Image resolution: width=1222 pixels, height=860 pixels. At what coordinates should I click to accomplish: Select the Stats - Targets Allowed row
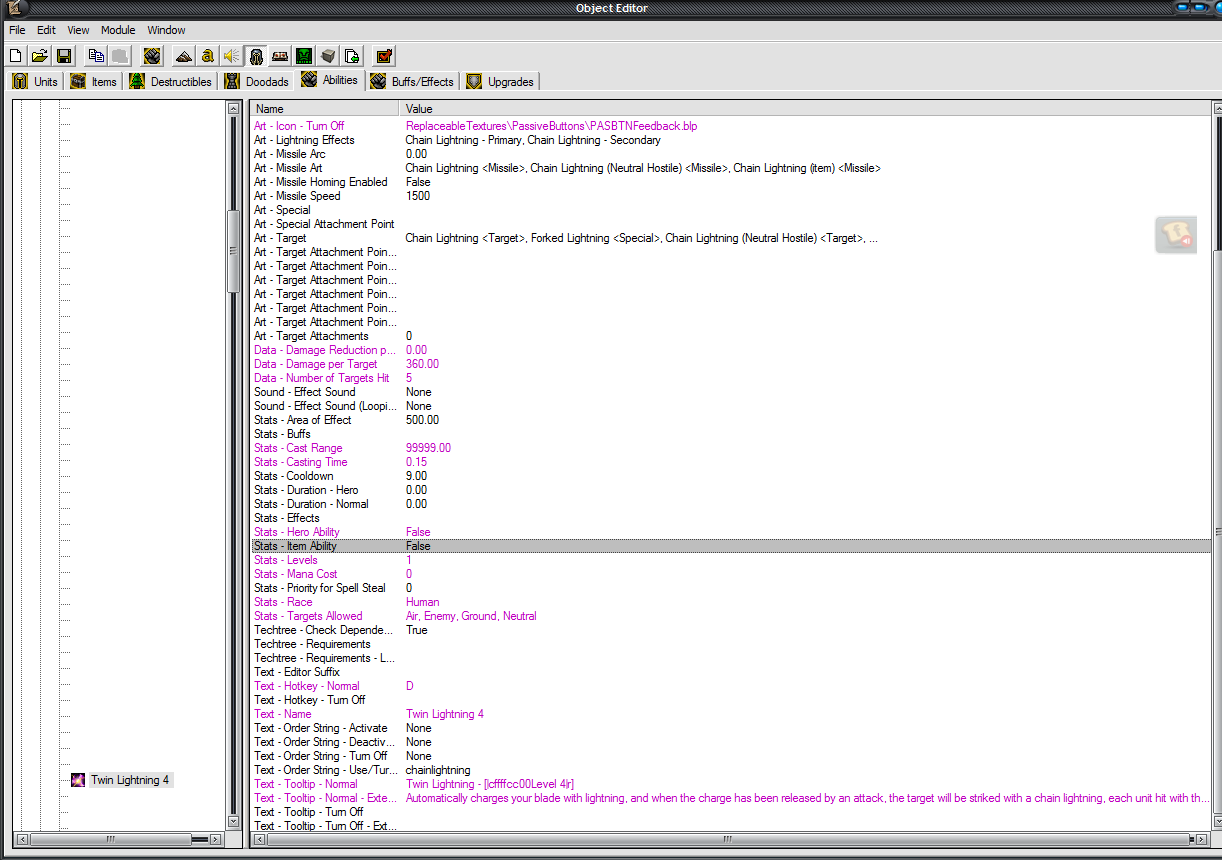pyautogui.click(x=731, y=616)
